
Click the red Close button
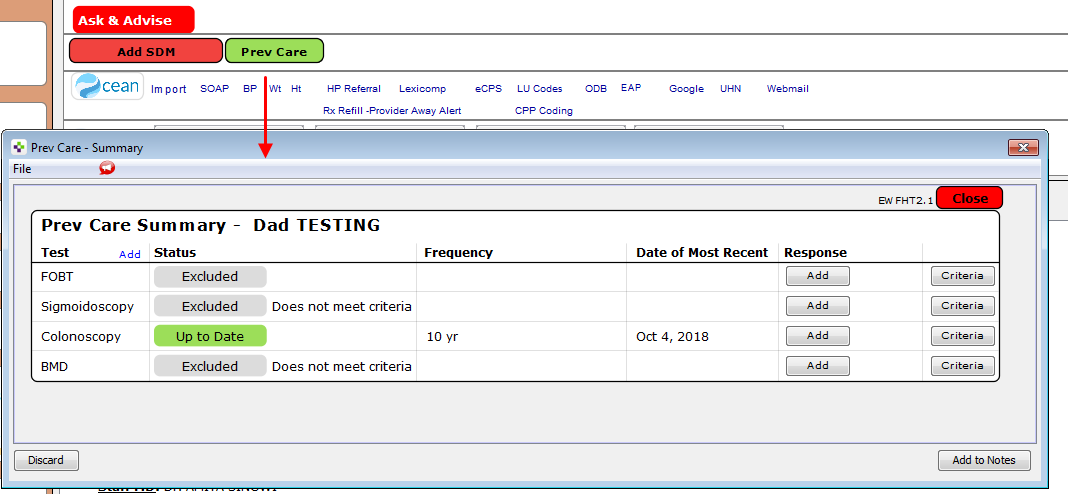coord(969,198)
